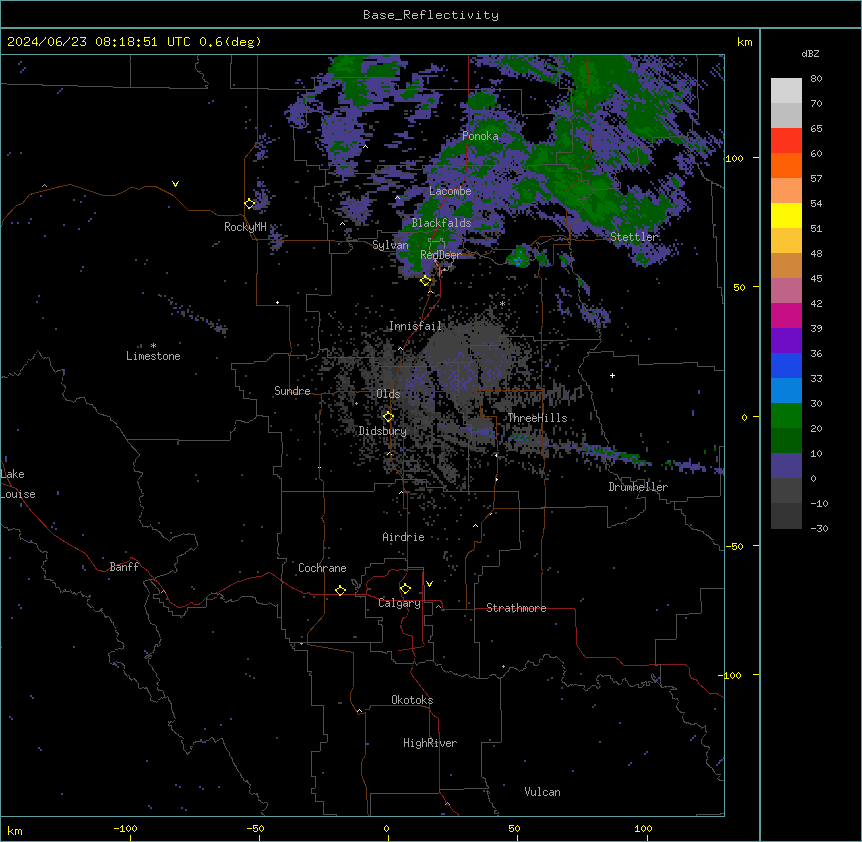Screen dimensions: 862x842
Task: Click the Strathmore city label
Action: [516, 608]
